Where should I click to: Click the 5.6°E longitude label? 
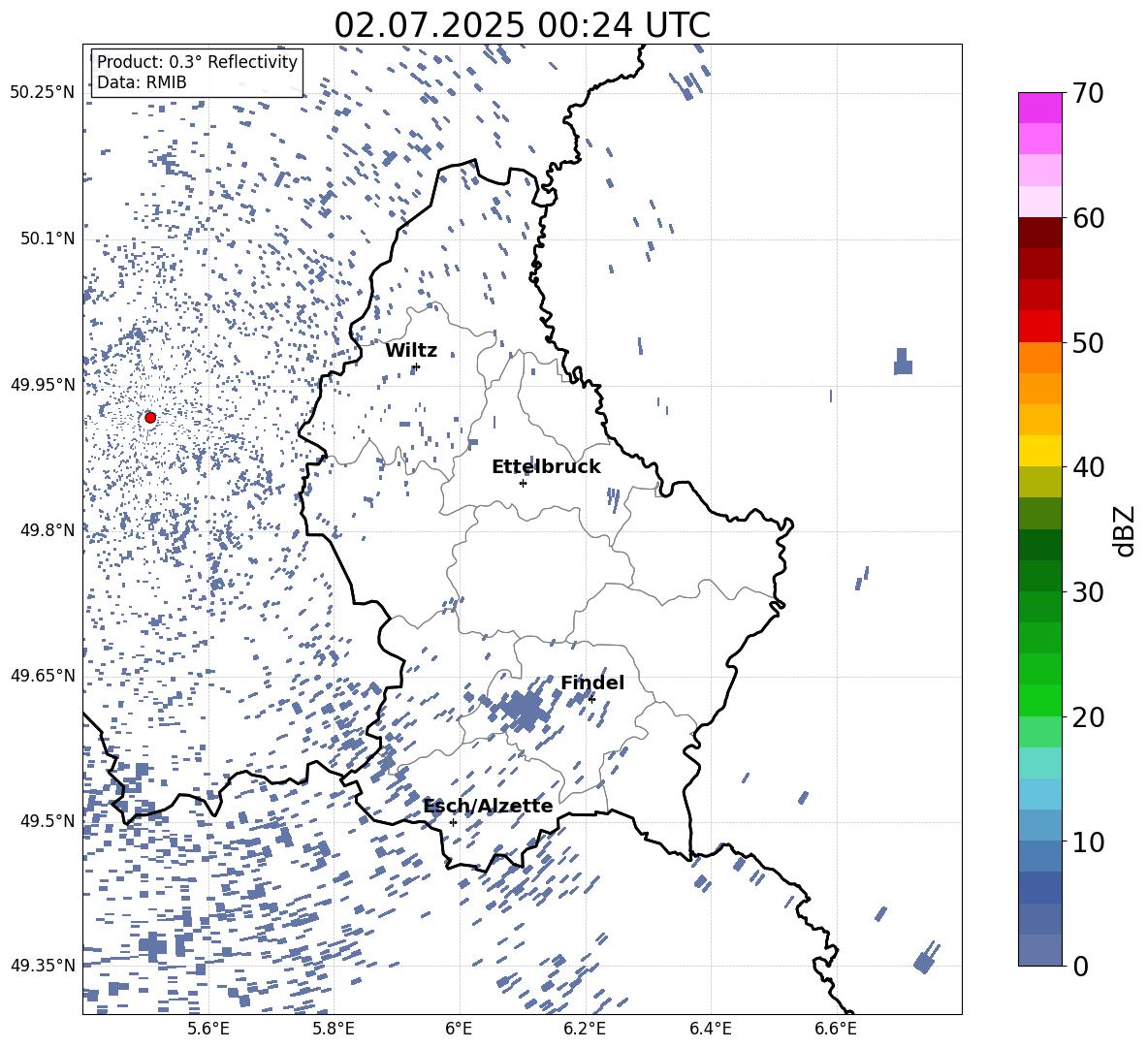(x=208, y=1029)
